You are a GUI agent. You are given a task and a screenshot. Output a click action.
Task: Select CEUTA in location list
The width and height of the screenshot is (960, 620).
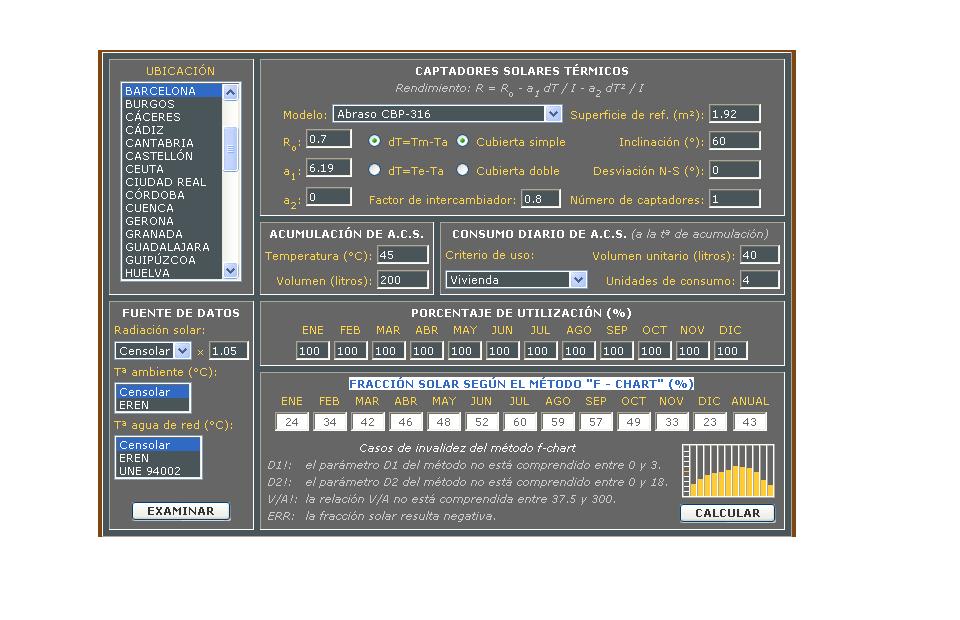coord(172,169)
